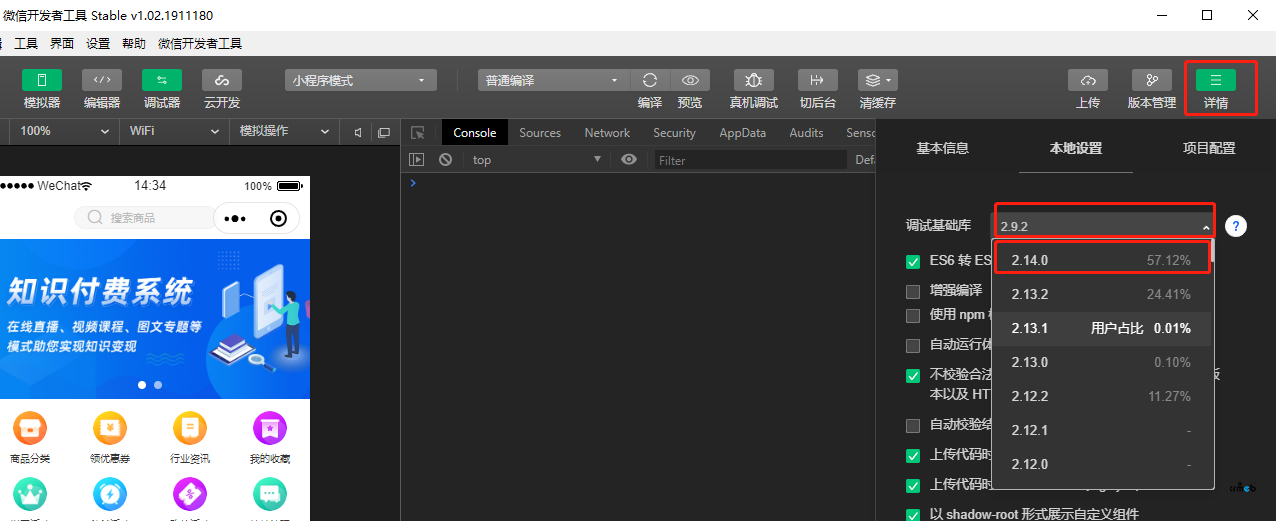Open the 小程序模式 mode dropdown

(360, 80)
